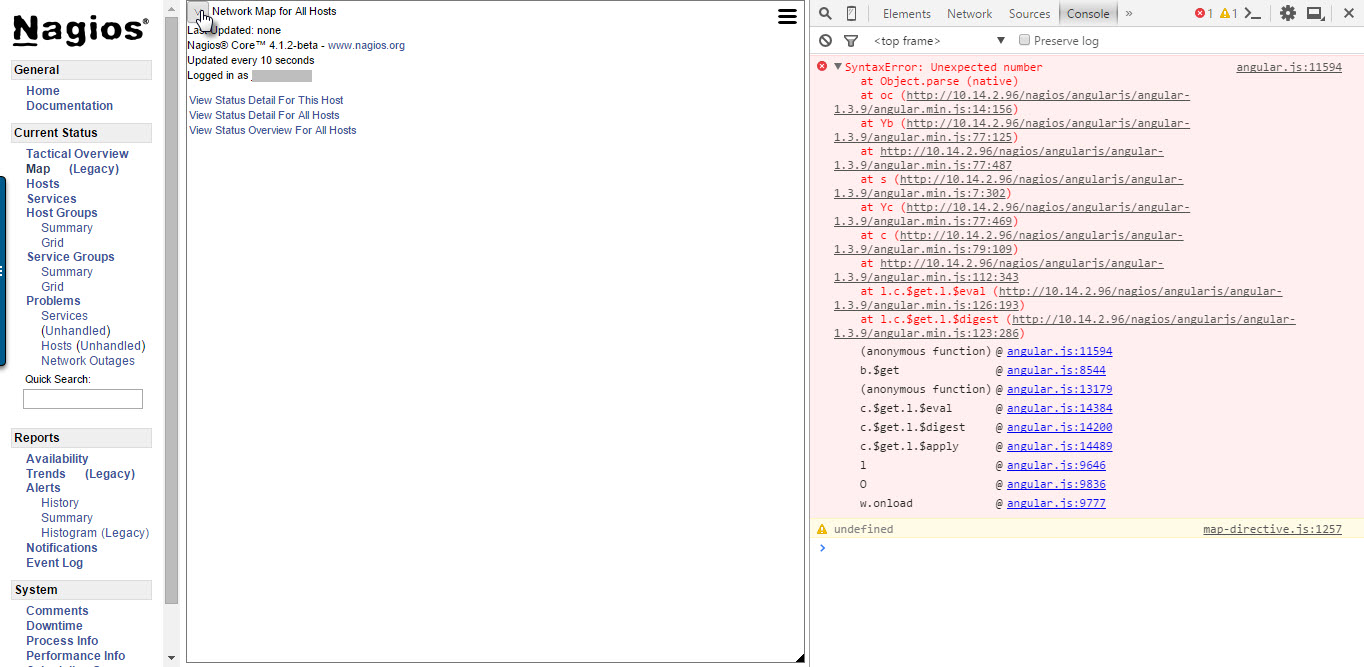Toggle the console drawer prompt icon
1364x667 pixels.
click(x=1252, y=13)
